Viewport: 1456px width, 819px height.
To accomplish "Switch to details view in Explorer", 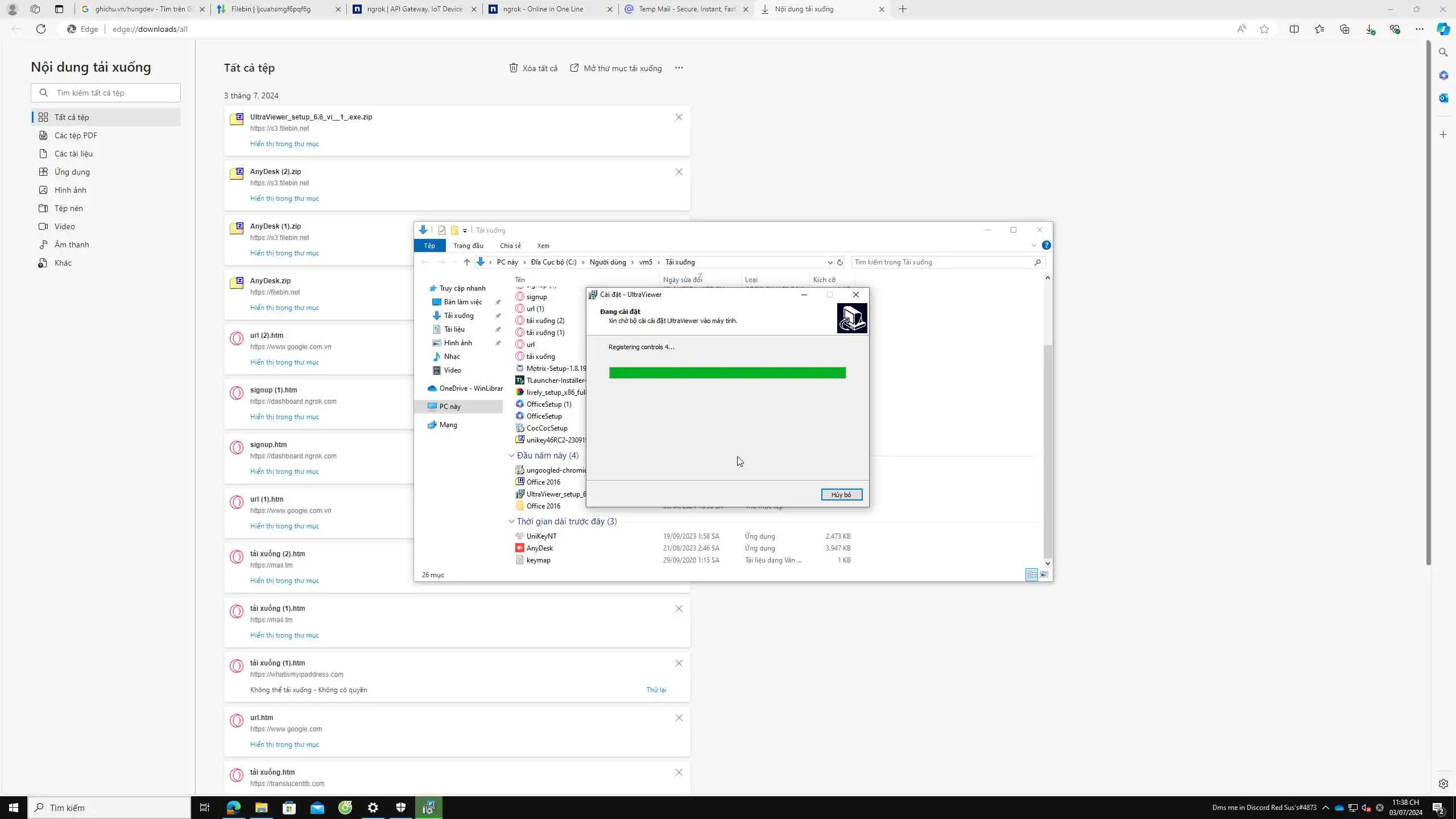I will [x=1031, y=574].
